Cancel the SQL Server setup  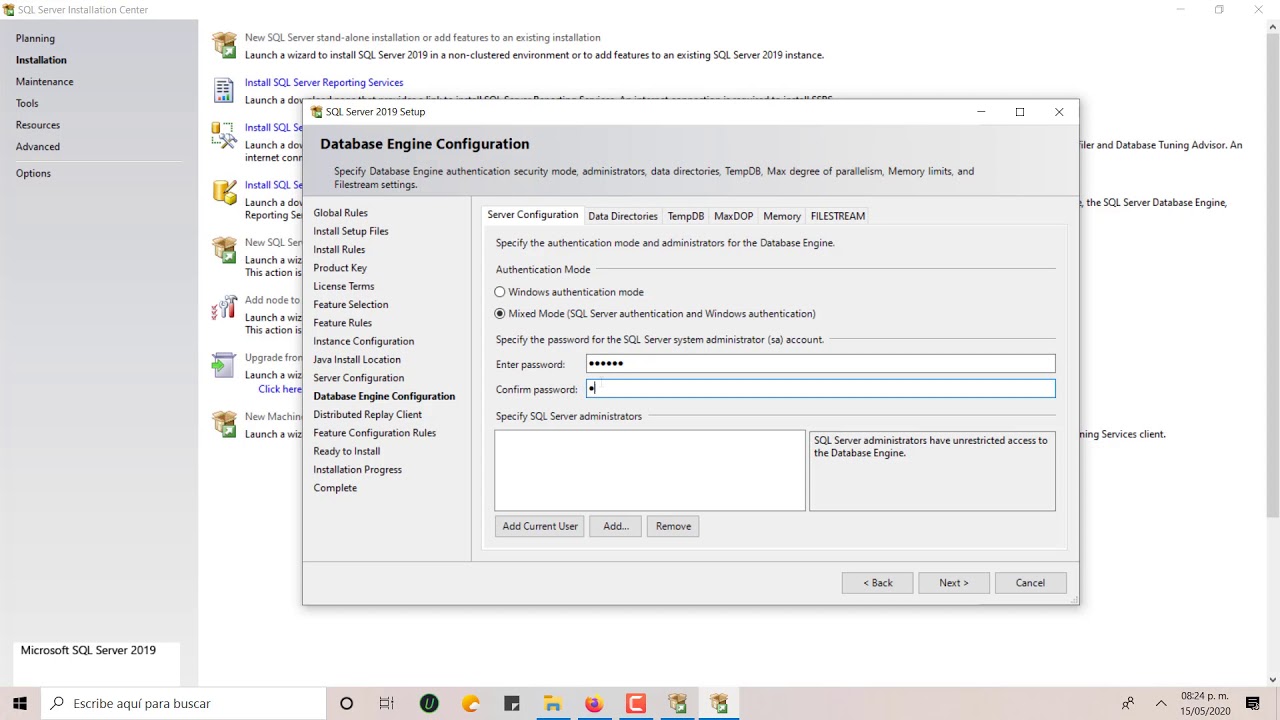(x=1031, y=583)
